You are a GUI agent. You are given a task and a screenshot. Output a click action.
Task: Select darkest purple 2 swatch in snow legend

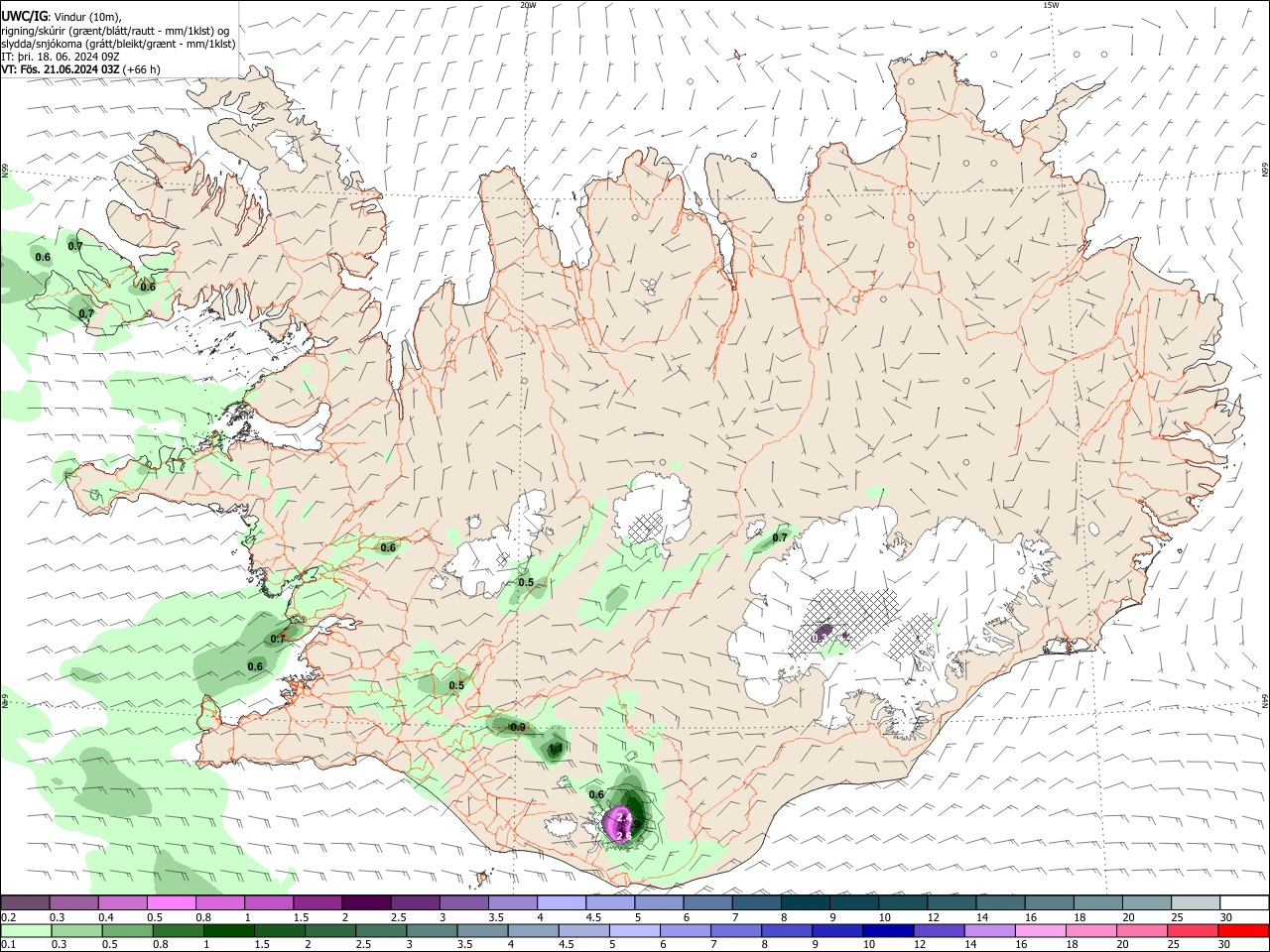click(x=366, y=903)
